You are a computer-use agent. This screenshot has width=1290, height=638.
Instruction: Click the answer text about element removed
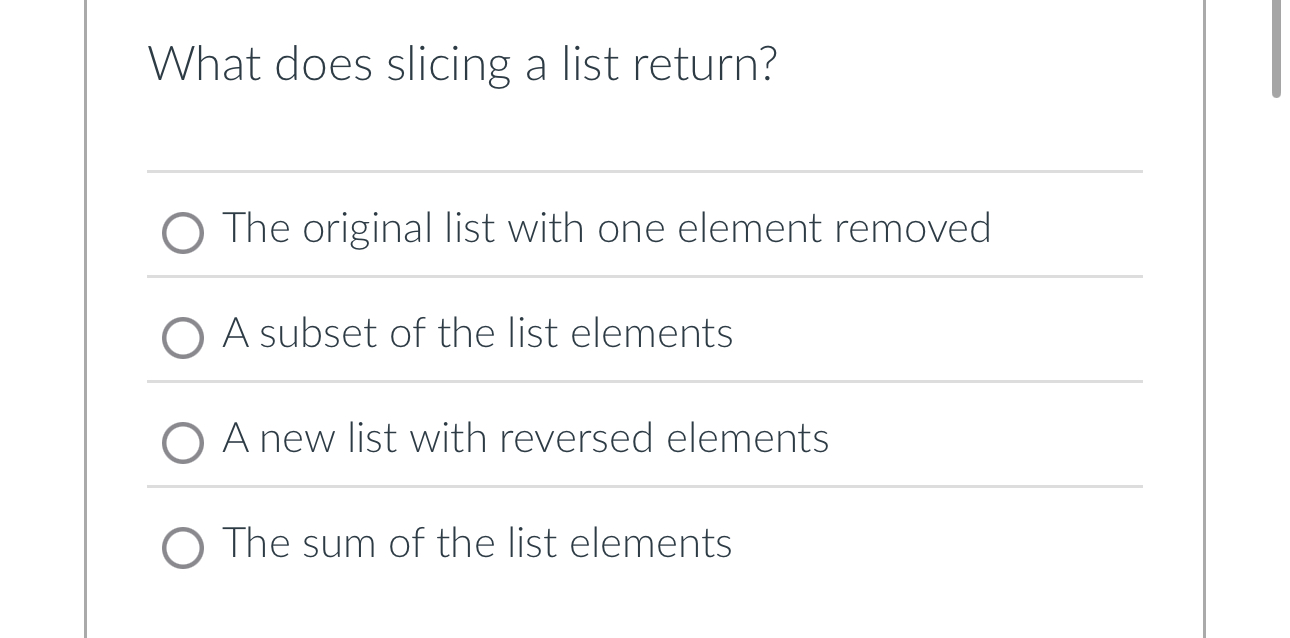click(x=606, y=229)
